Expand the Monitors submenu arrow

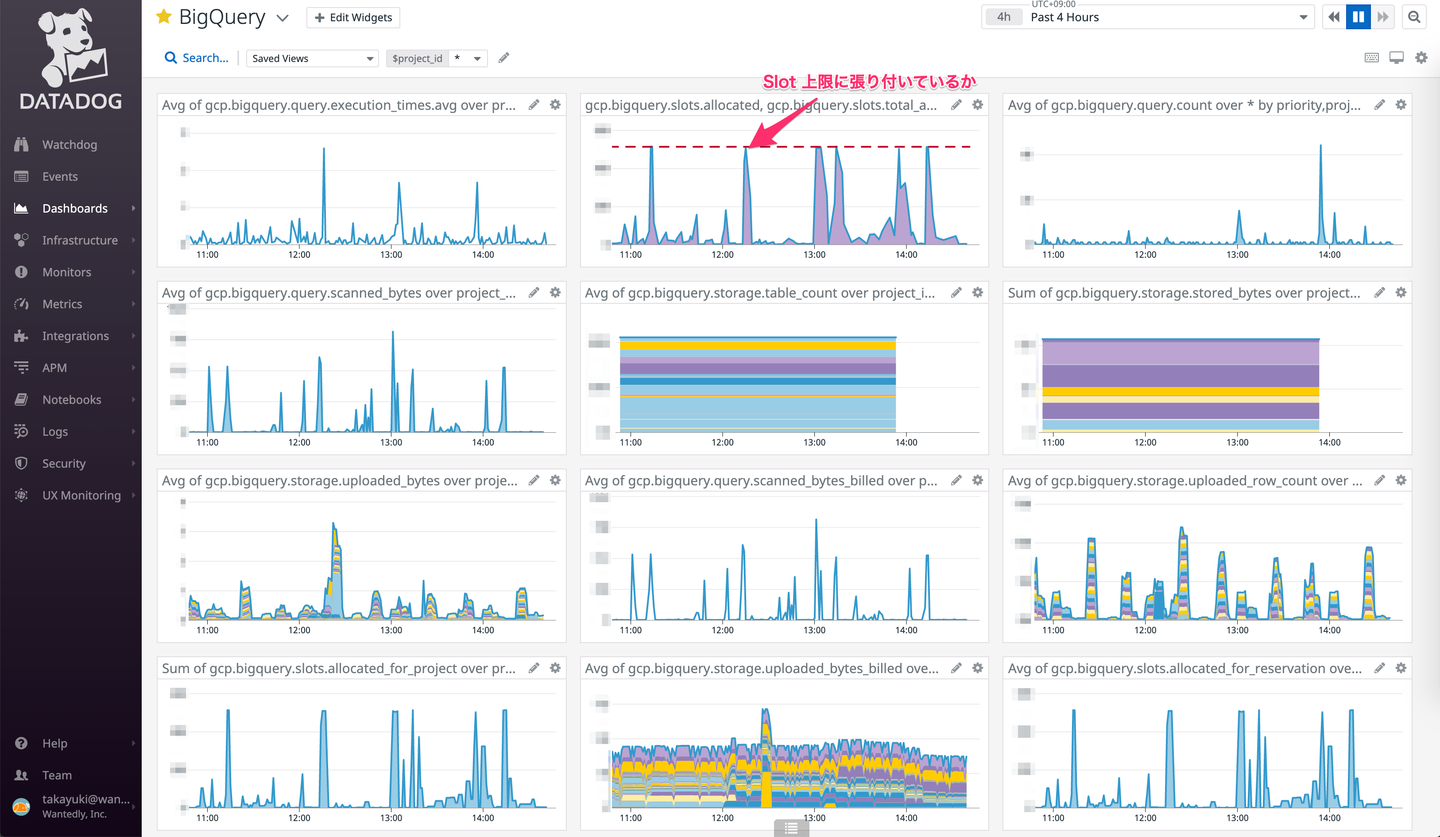tap(133, 273)
